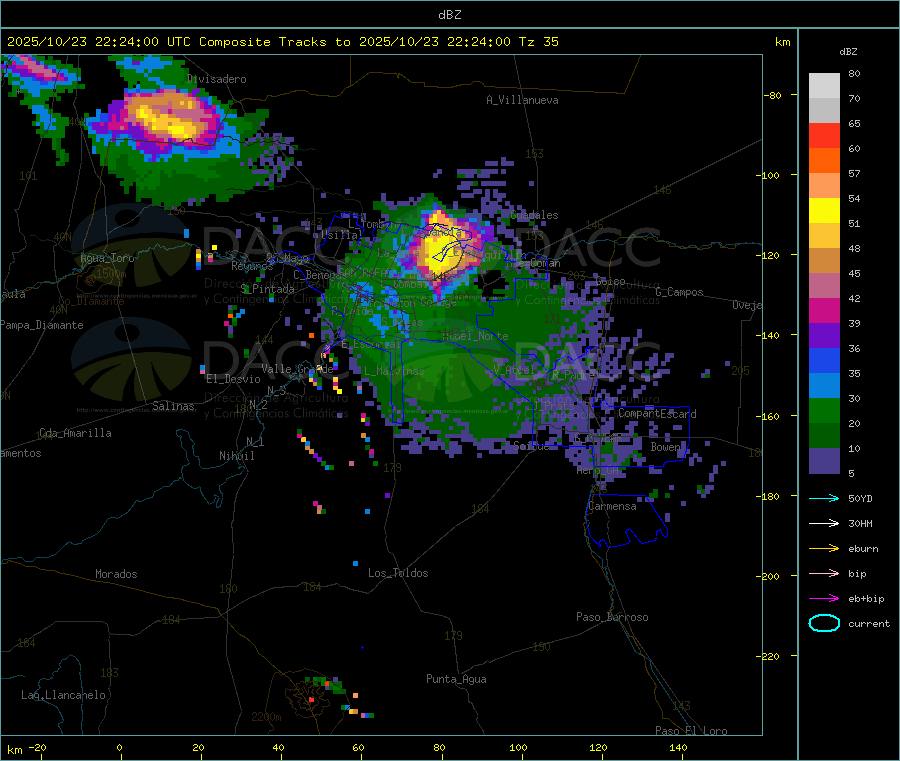This screenshot has width=900, height=761.
Task: Click the 'Pampa_Diamante' map label
Action: 42,325
